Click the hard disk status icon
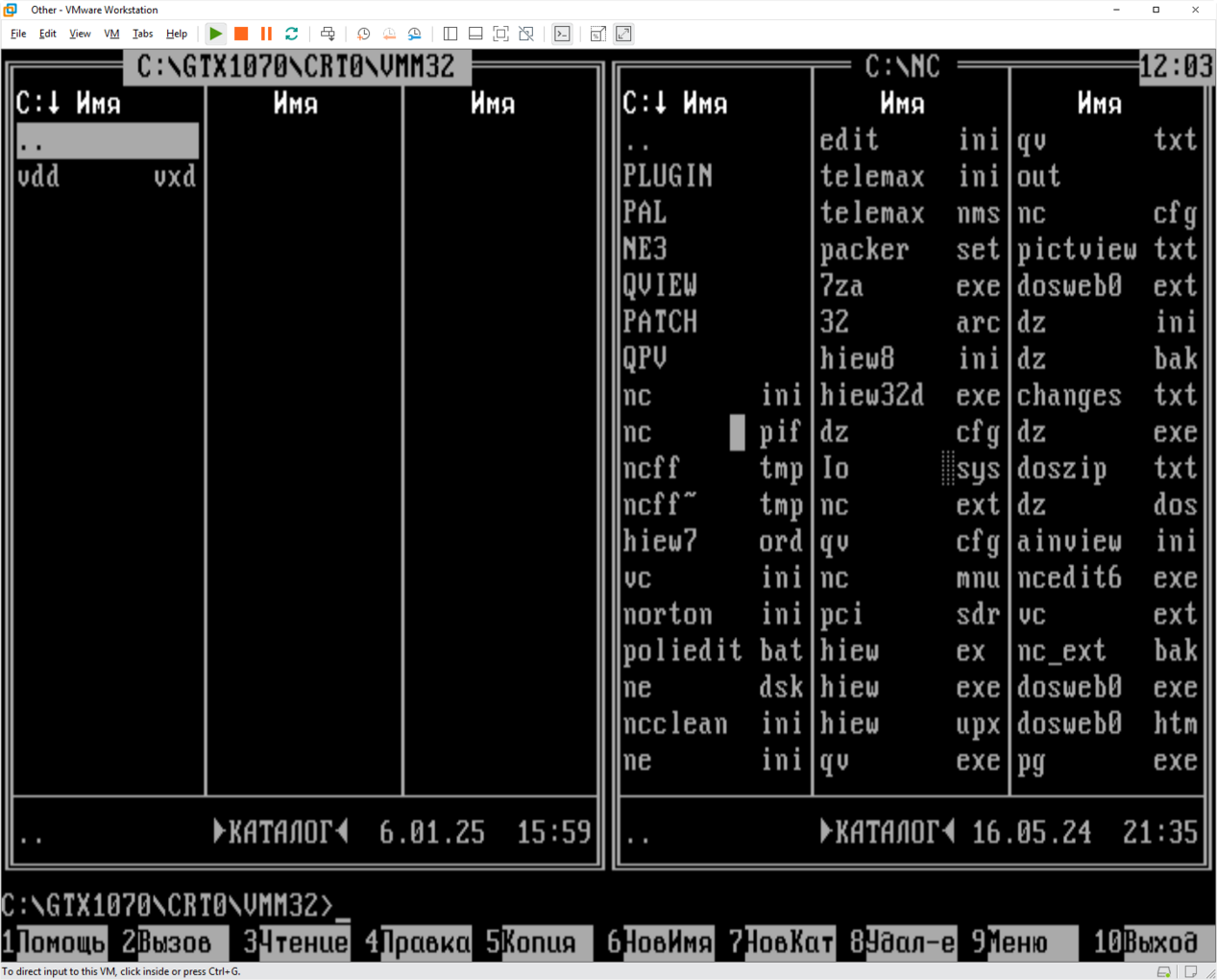The image size is (1217, 980). [x=1164, y=971]
